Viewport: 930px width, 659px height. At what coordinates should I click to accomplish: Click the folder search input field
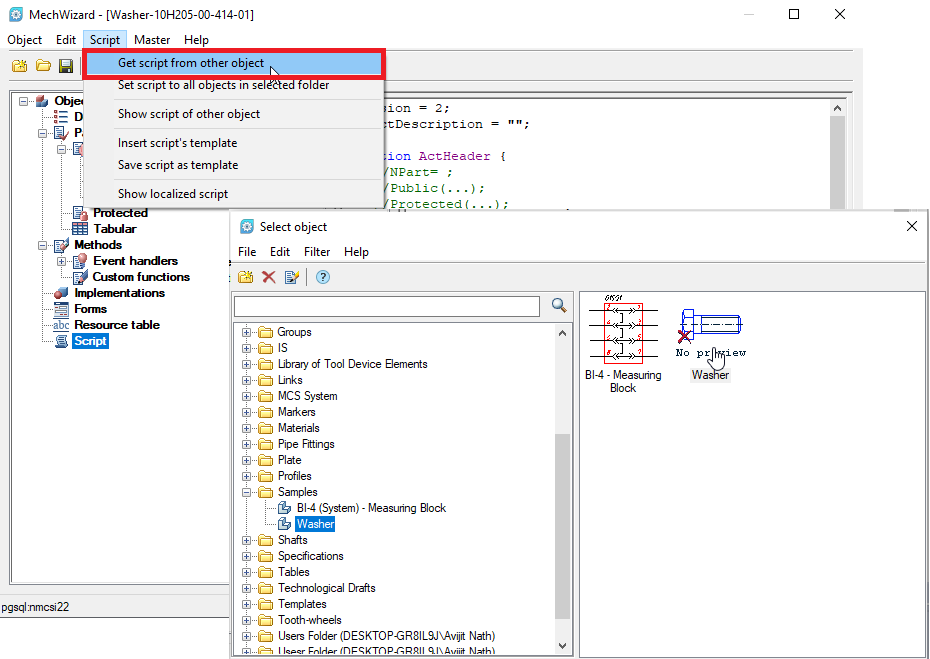tap(387, 307)
